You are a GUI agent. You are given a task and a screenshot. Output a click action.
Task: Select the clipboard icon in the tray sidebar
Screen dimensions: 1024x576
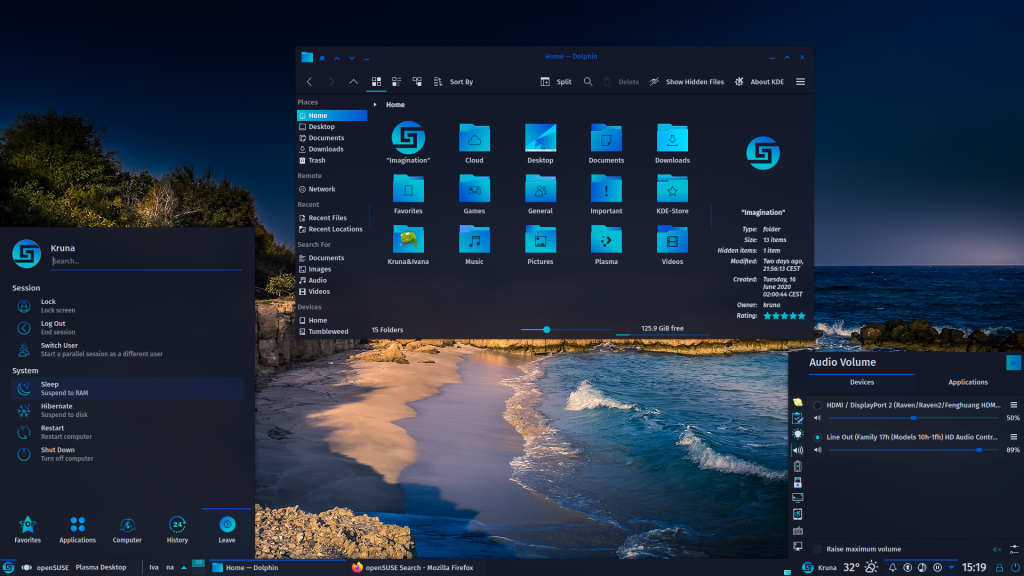pyautogui.click(x=797, y=418)
